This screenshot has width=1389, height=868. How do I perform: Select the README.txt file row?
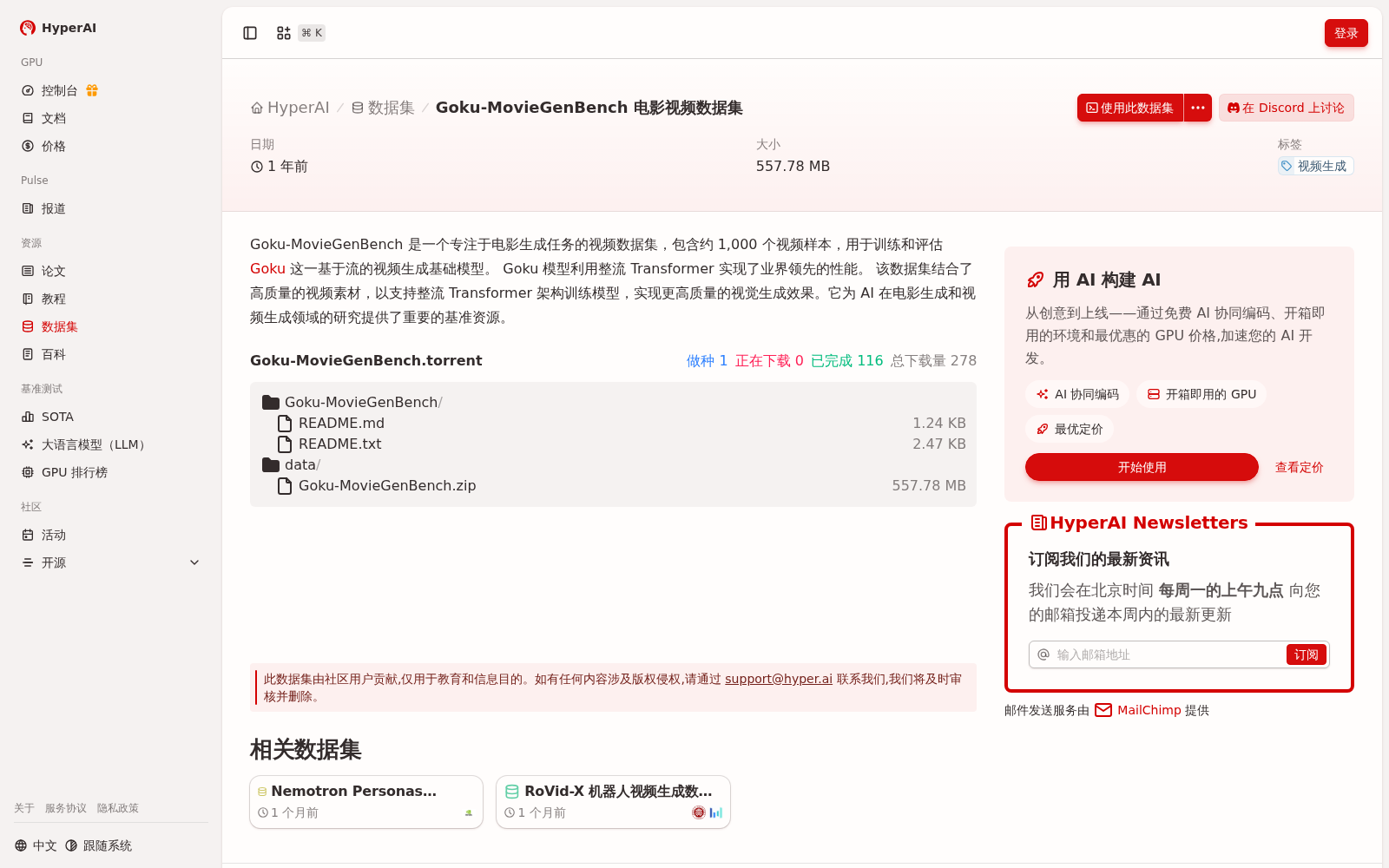[x=613, y=444]
